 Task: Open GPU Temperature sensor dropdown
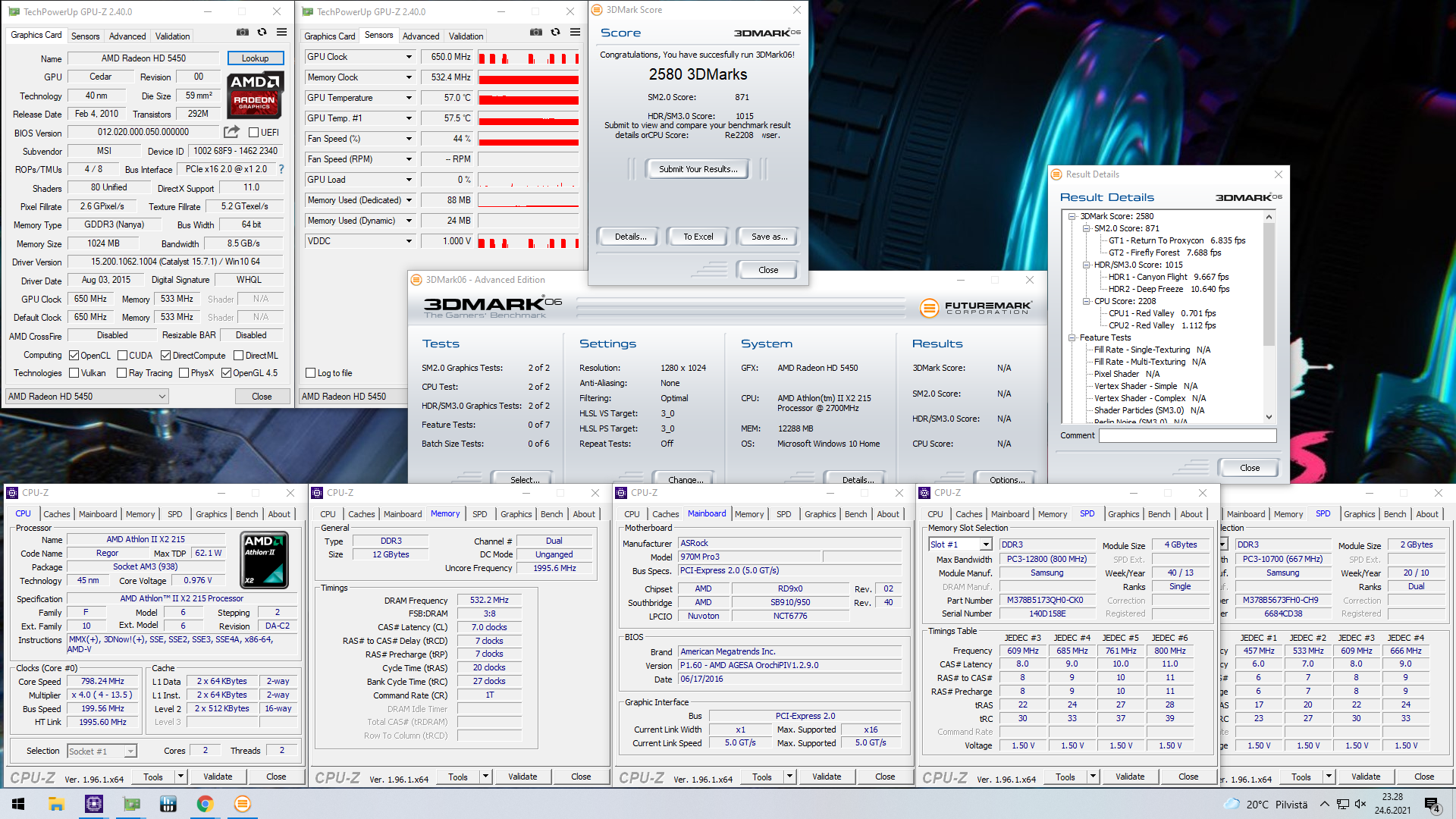(x=409, y=98)
